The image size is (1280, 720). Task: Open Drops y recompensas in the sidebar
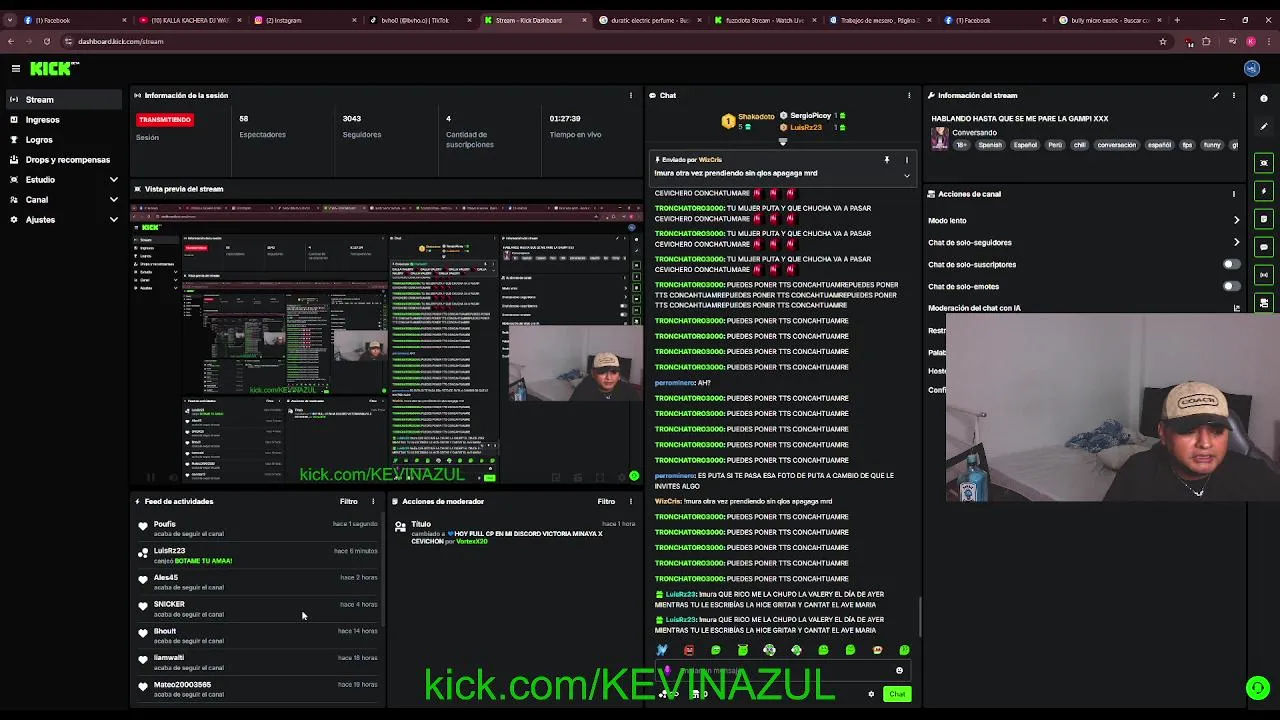pyautogui.click(x=64, y=159)
